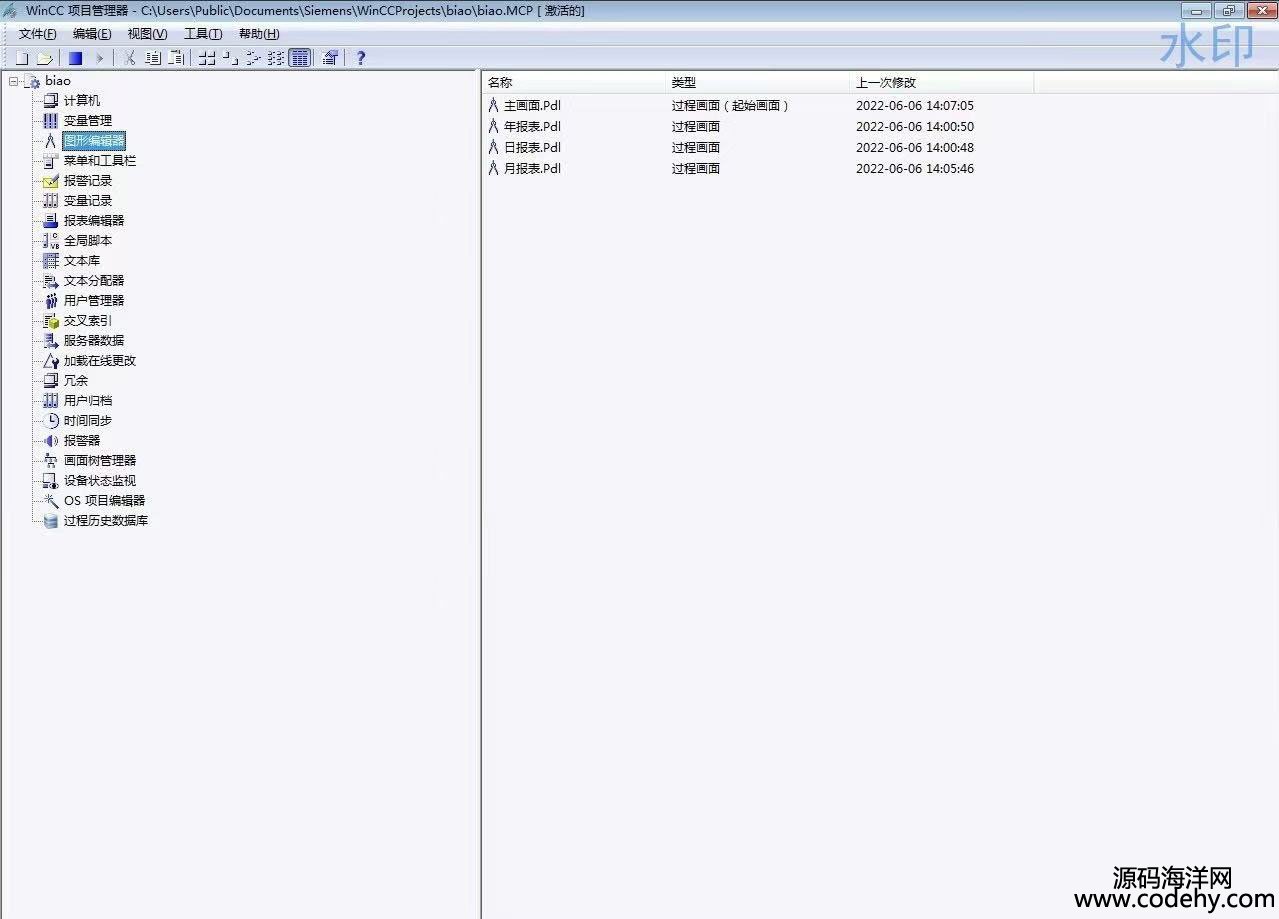
Task: Select file 主画面.Pdl
Action: coord(532,106)
